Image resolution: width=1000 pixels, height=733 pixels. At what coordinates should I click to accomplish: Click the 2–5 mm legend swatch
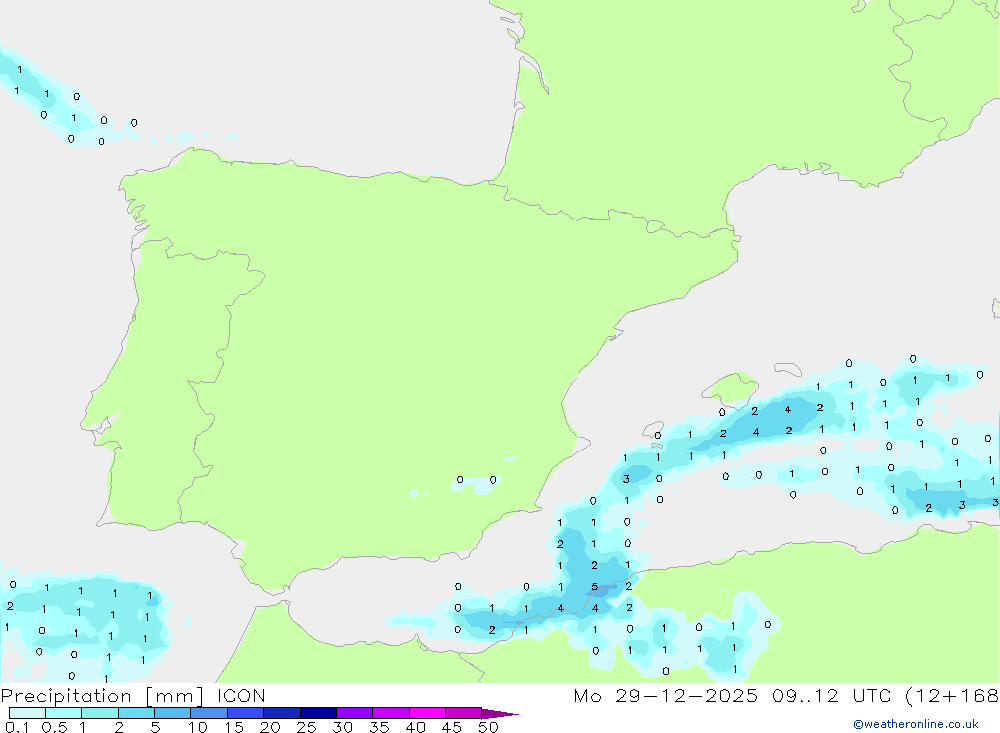pyautogui.click(x=136, y=713)
